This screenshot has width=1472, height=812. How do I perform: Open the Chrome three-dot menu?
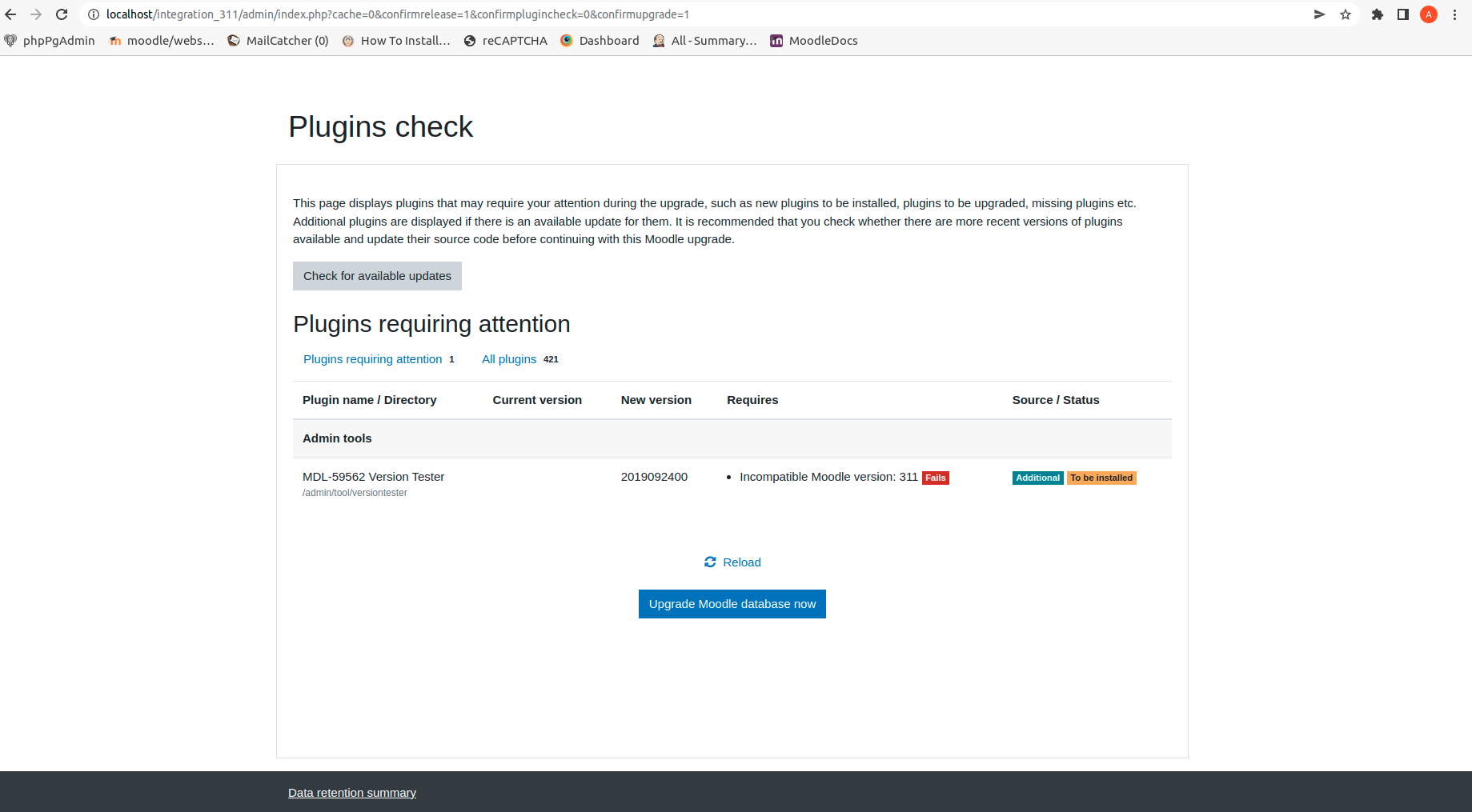[1454, 14]
